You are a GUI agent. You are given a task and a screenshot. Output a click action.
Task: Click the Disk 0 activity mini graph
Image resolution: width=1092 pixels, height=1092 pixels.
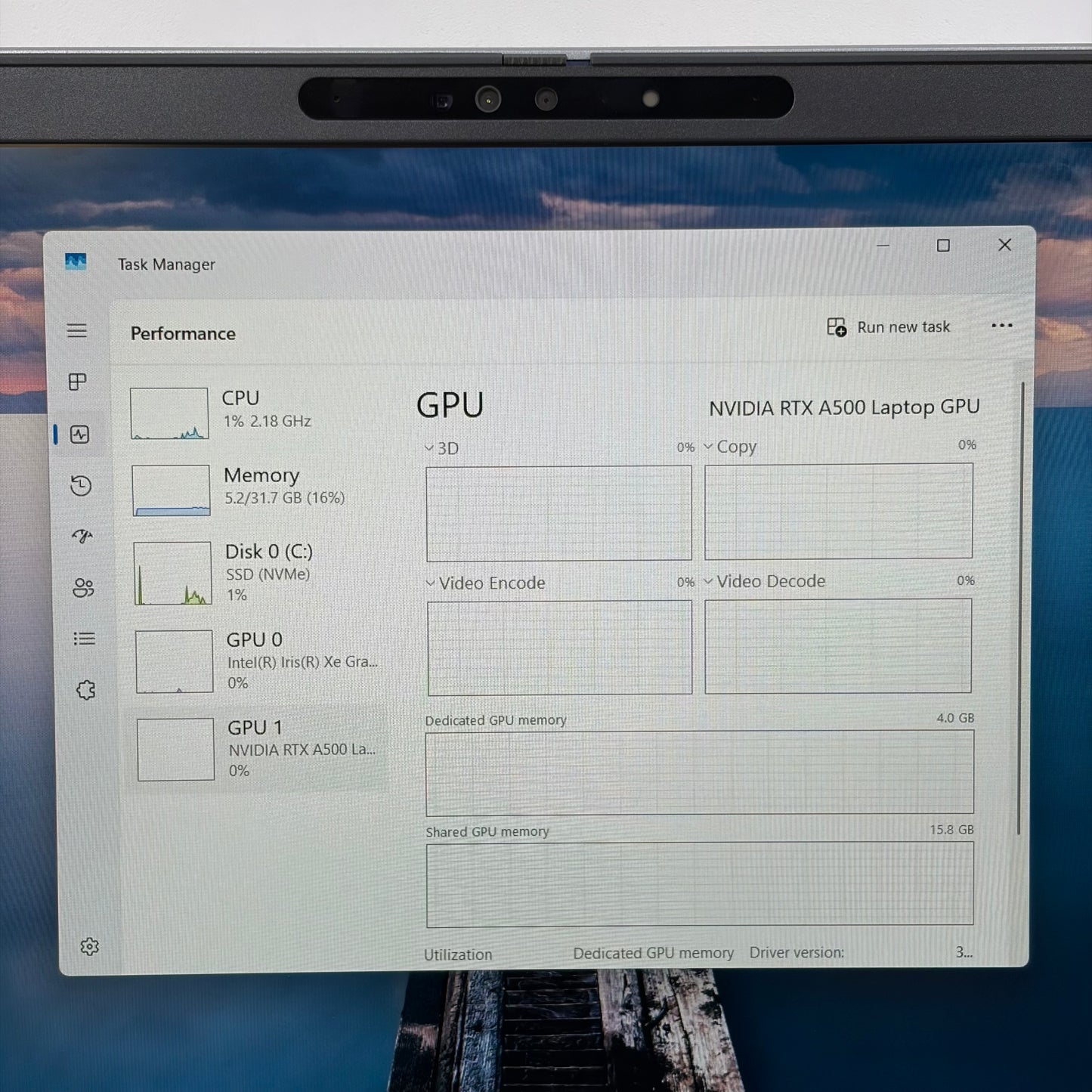[173, 573]
